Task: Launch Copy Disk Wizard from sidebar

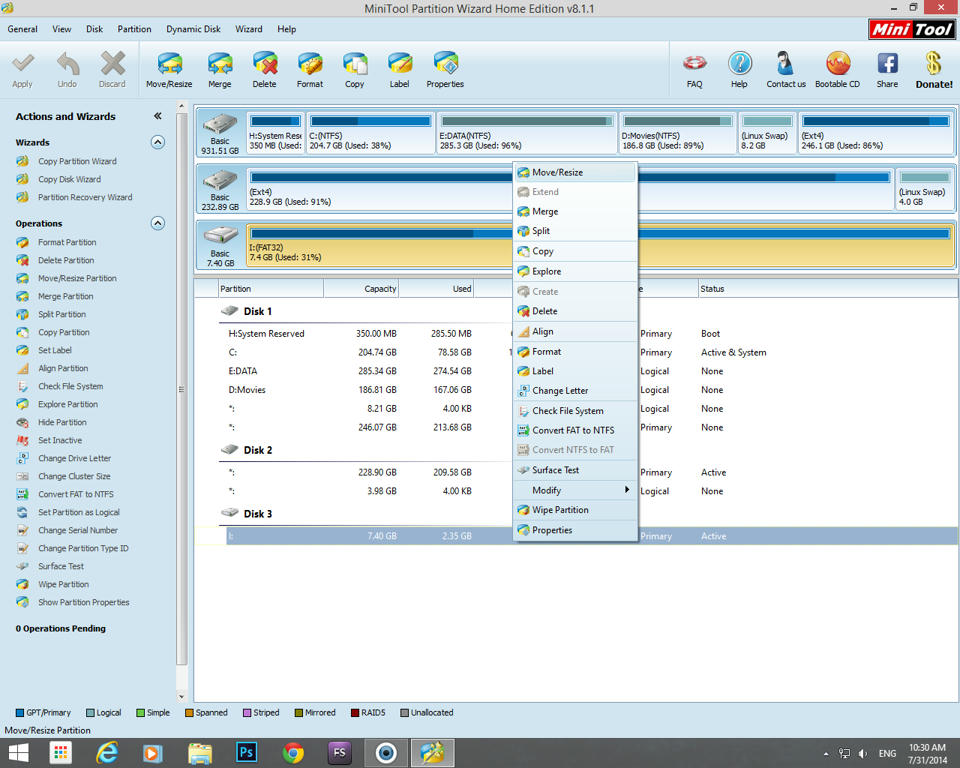Action: pos(69,179)
